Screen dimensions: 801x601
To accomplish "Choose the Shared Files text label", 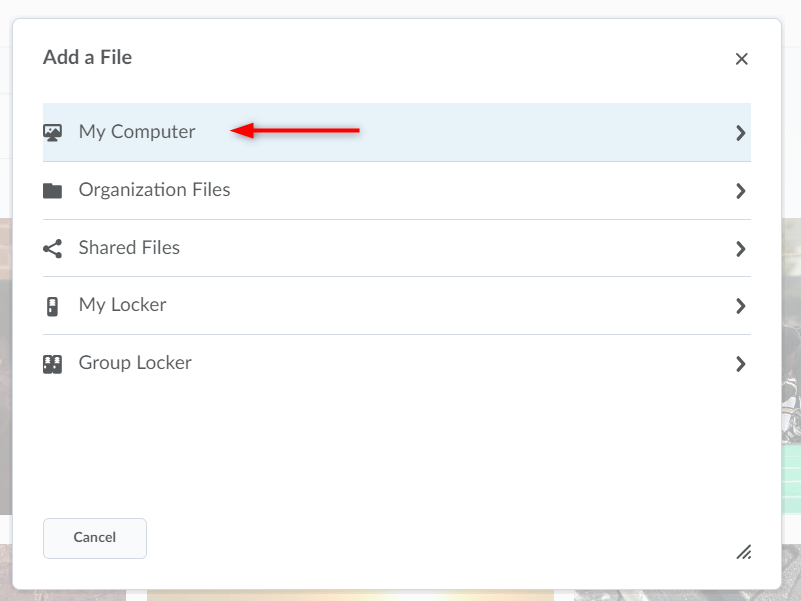I will coord(129,248).
